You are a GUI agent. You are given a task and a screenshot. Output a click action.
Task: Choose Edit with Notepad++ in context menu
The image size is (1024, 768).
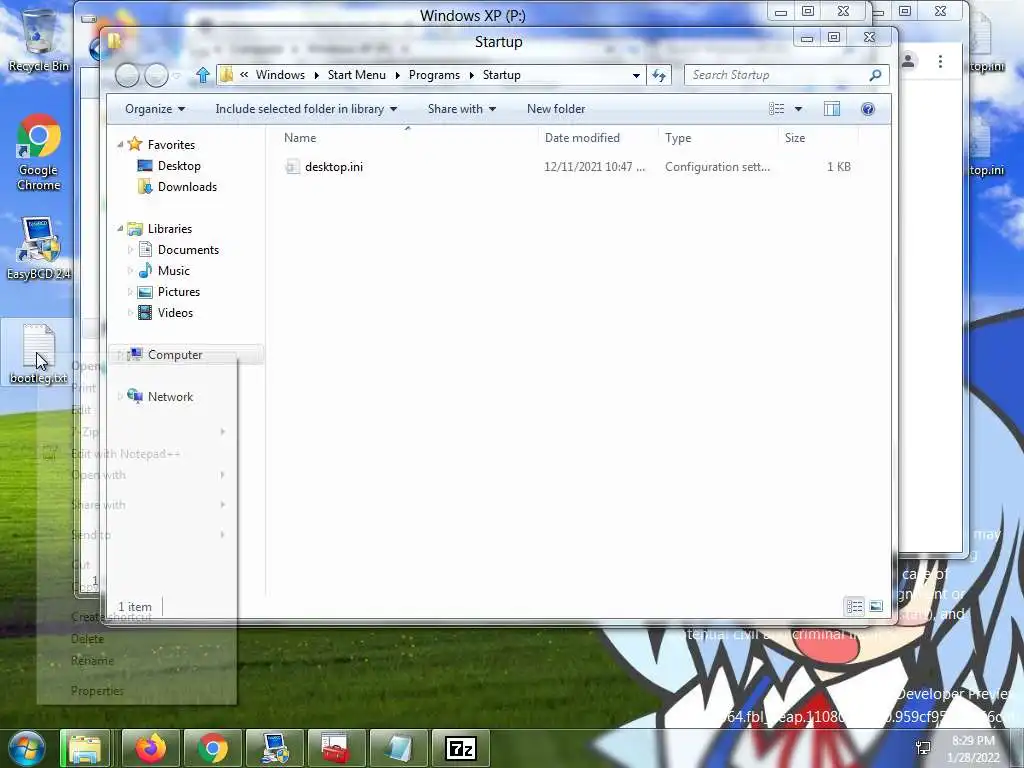point(136,453)
